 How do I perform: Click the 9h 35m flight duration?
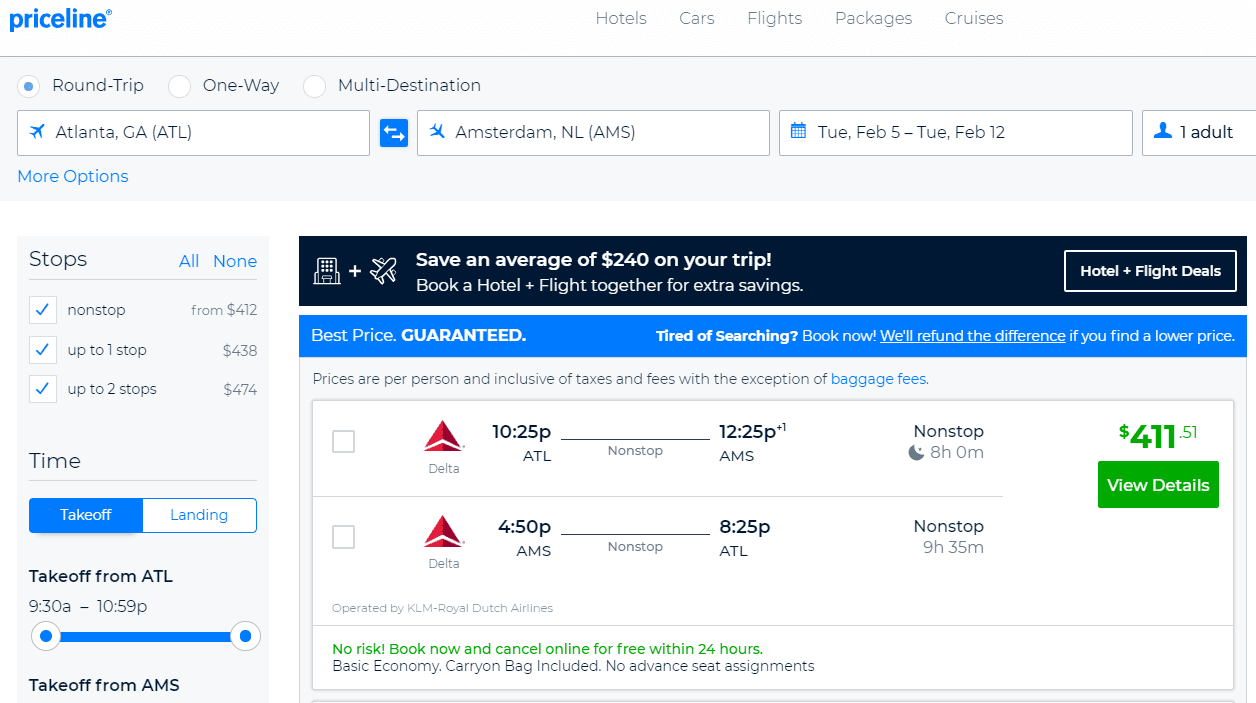[x=953, y=547]
